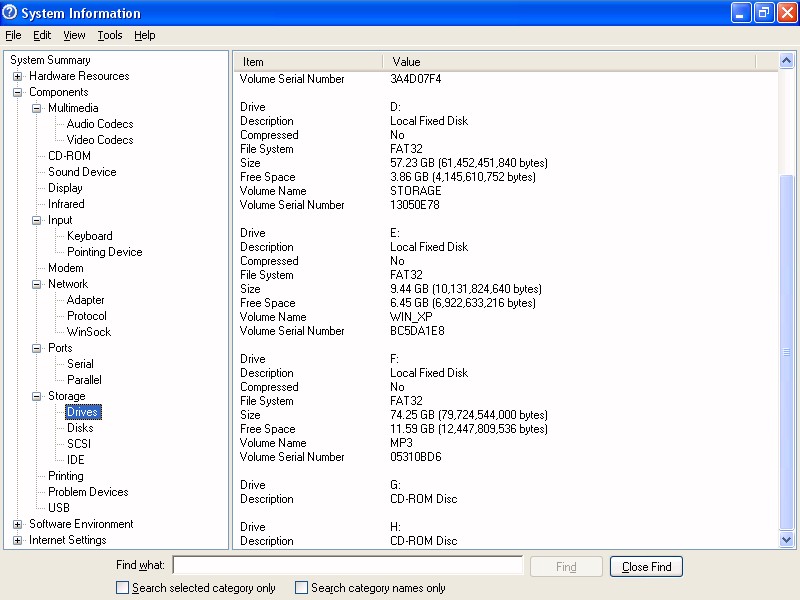Select Audio Codecs in the tree
The width and height of the screenshot is (800, 600).
tap(99, 124)
